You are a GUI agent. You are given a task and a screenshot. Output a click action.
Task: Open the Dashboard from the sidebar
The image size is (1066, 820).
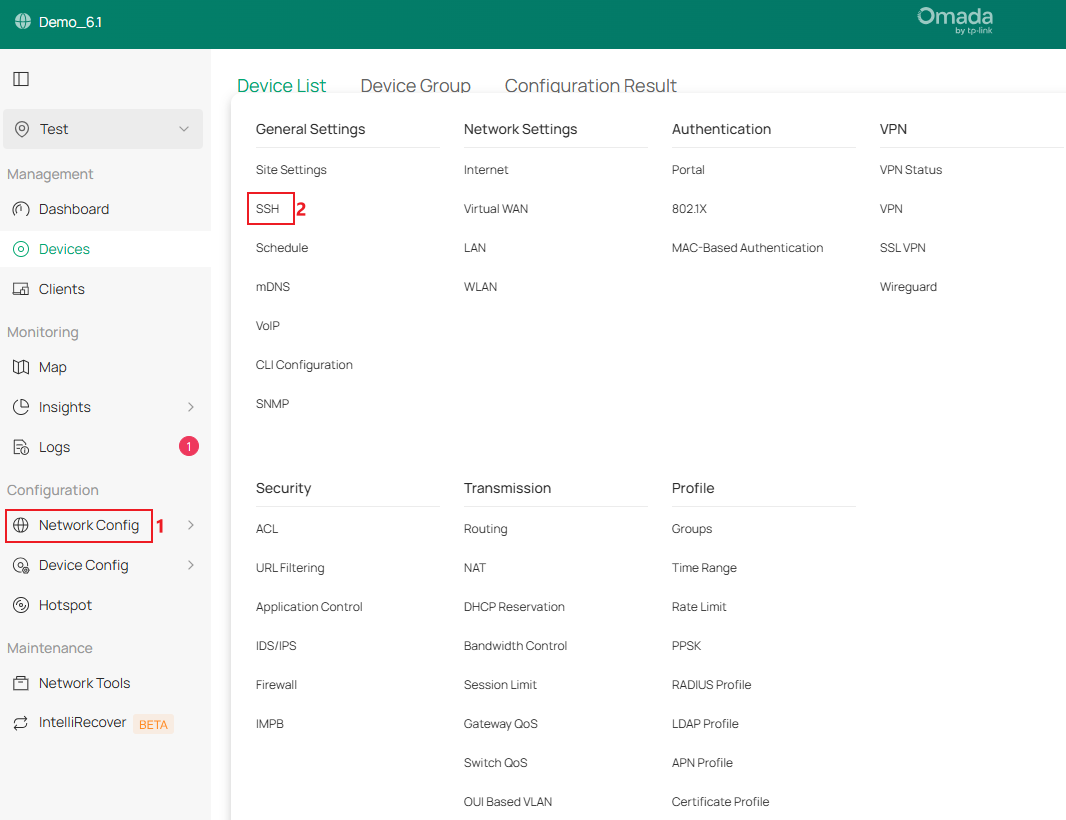(x=21, y=209)
